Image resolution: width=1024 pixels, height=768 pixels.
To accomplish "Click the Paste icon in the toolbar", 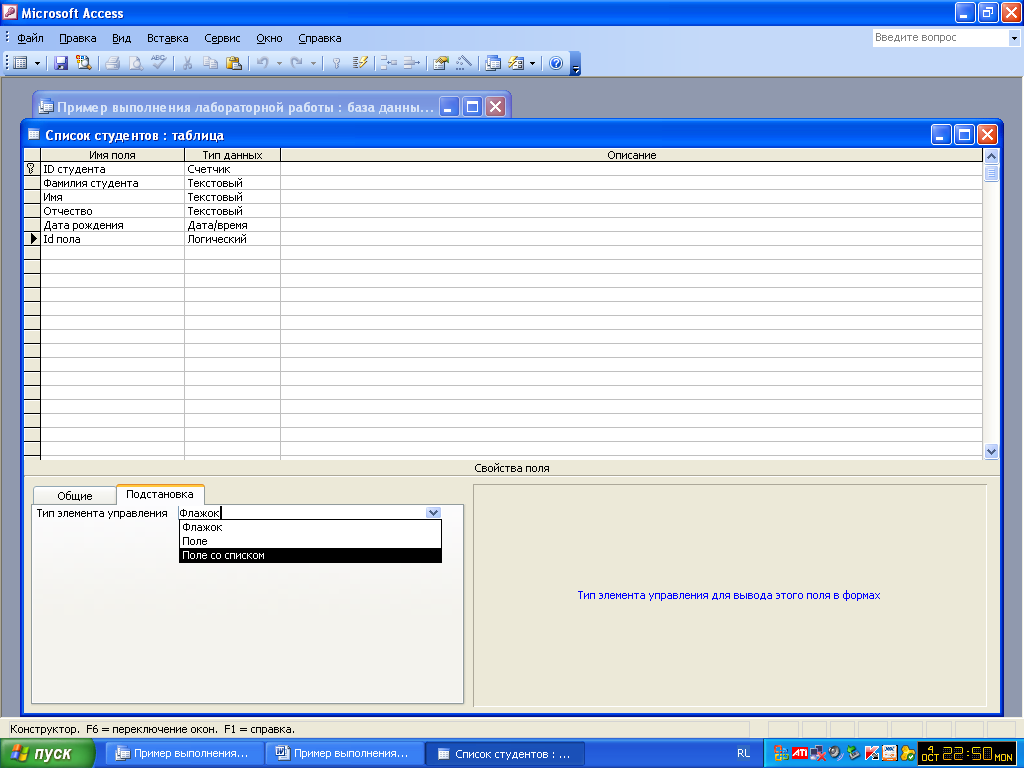I will pyautogui.click(x=233, y=63).
